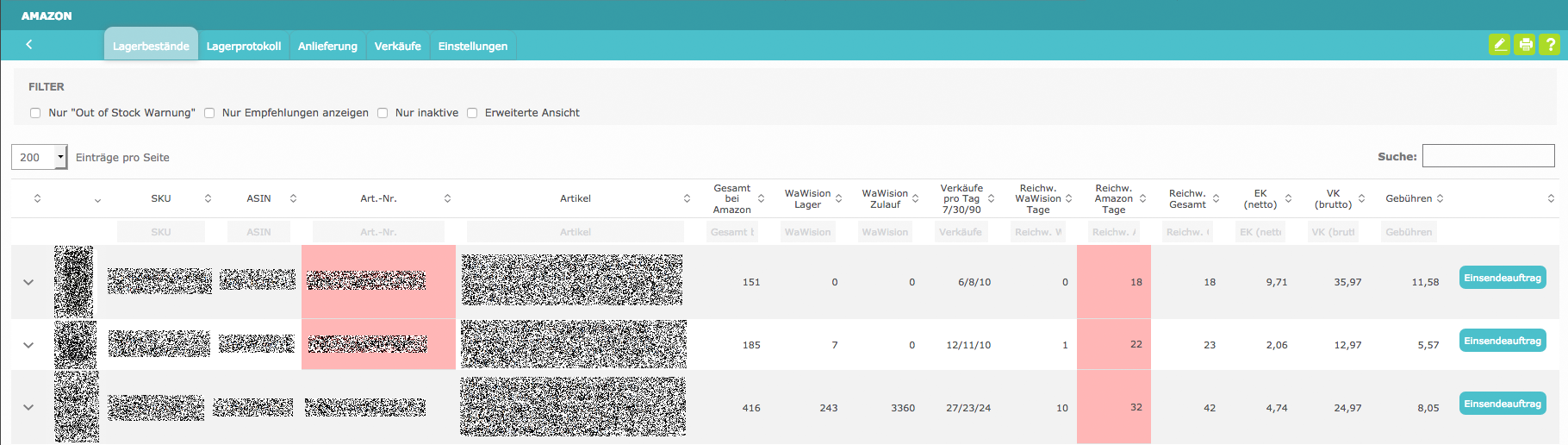Screen dimensions: 1568x445
Task: Click the Suche search field
Action: coord(1488,156)
